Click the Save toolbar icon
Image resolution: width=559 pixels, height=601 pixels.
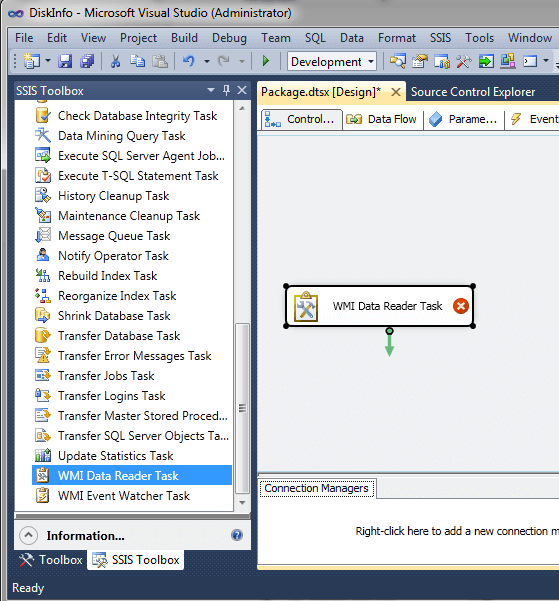coord(65,61)
